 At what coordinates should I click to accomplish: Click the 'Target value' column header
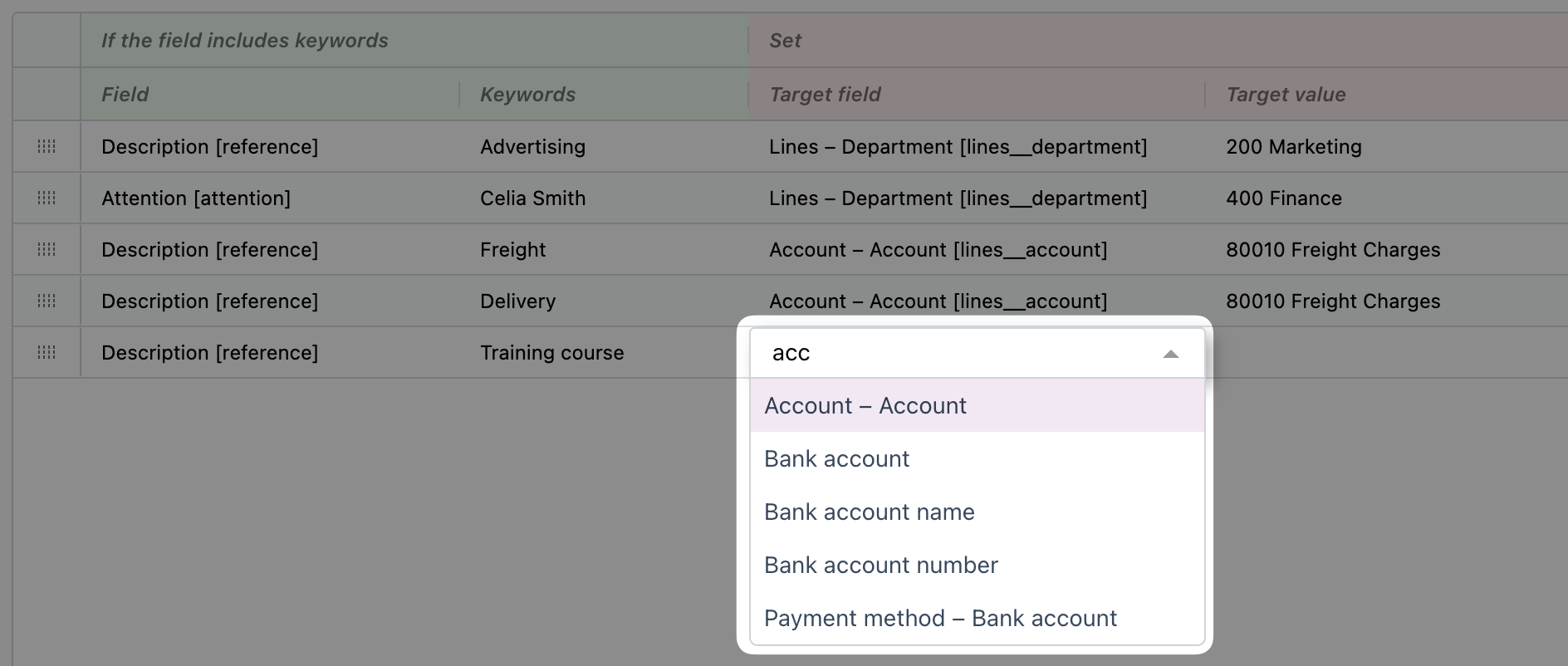click(x=1387, y=94)
